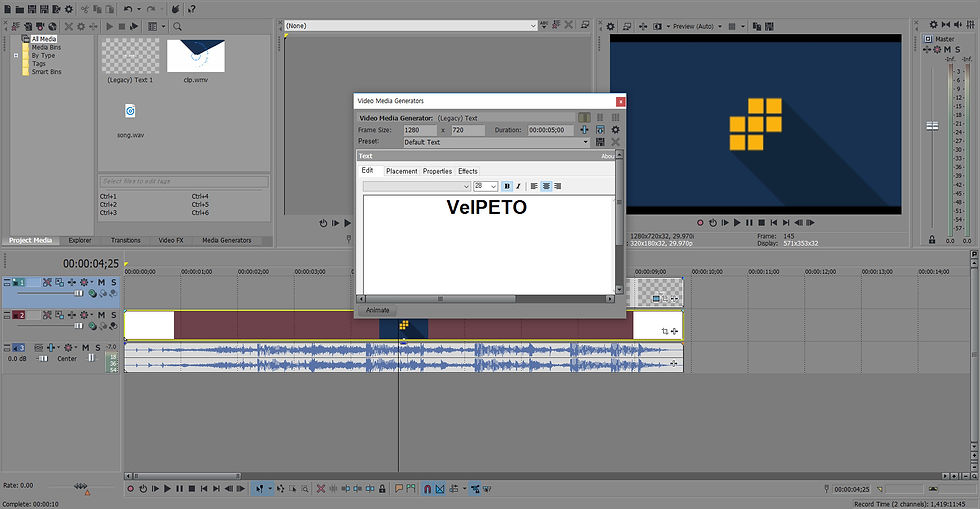Viewport: 980px width, 509px height.
Task: Open the undo history dropdown arrow
Action: coord(139,9)
